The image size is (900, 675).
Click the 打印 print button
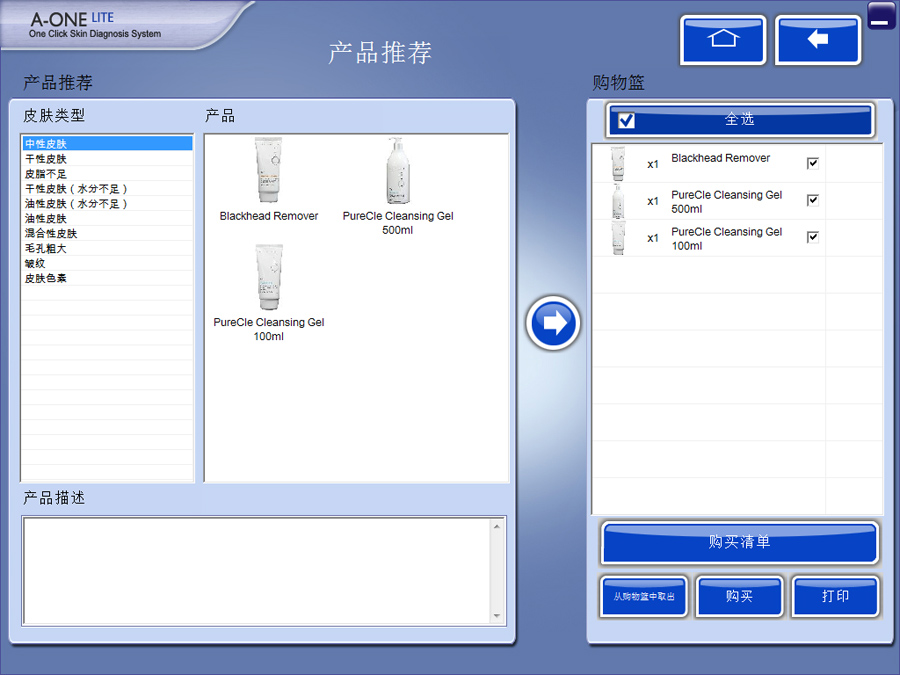pyautogui.click(x=835, y=597)
